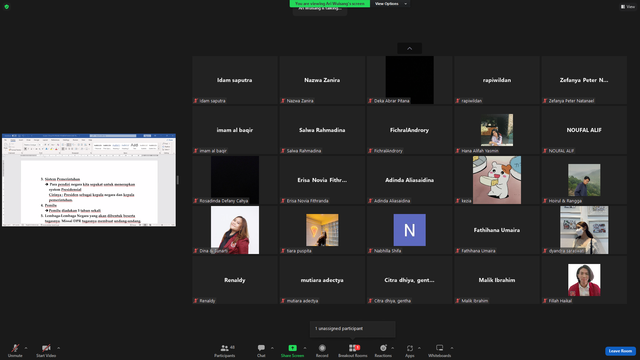The height and width of the screenshot is (360, 640).
Task: Open the Participants panel
Action: coord(224,350)
